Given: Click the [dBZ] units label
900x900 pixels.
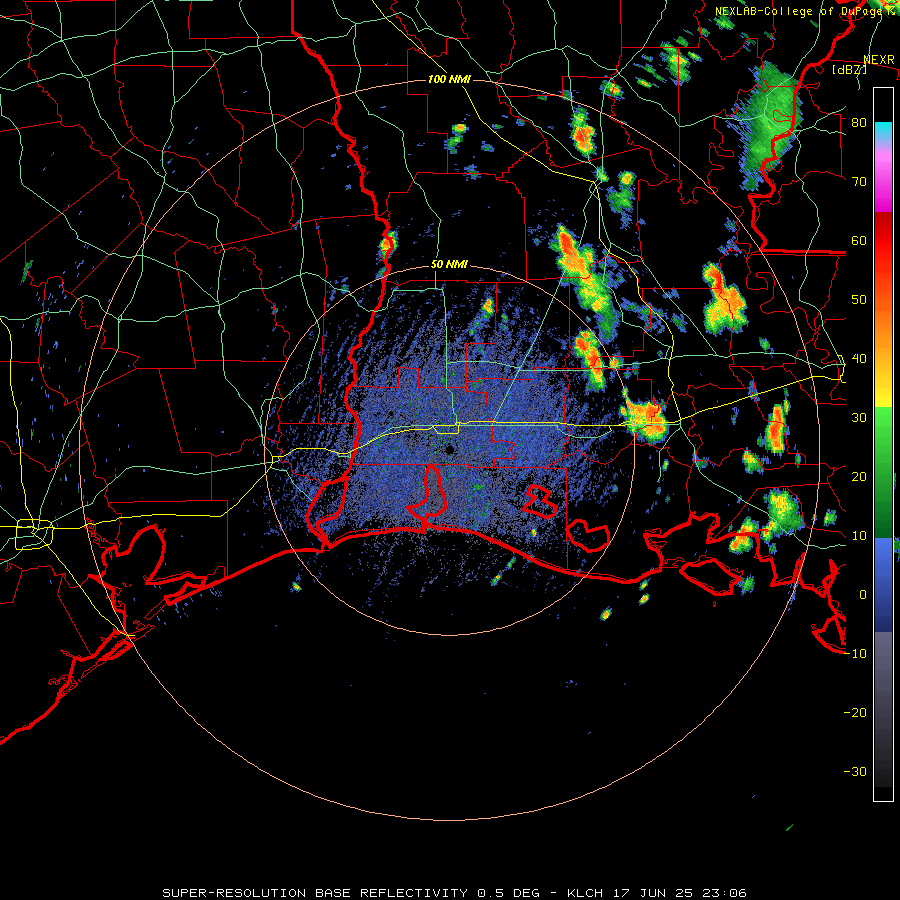Looking at the screenshot, I should (x=849, y=69).
